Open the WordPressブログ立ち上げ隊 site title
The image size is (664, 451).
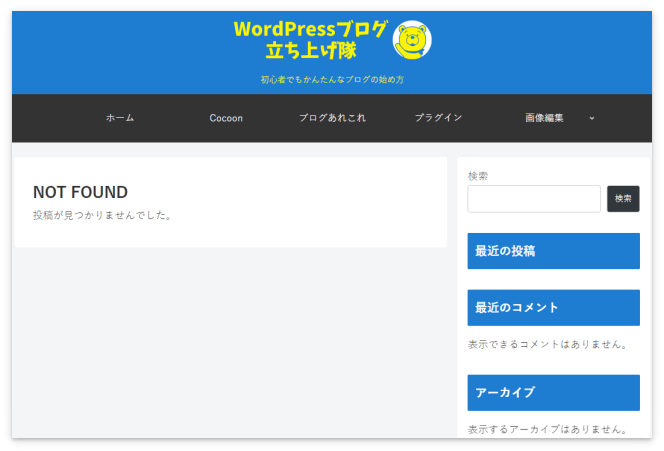pyautogui.click(x=310, y=40)
